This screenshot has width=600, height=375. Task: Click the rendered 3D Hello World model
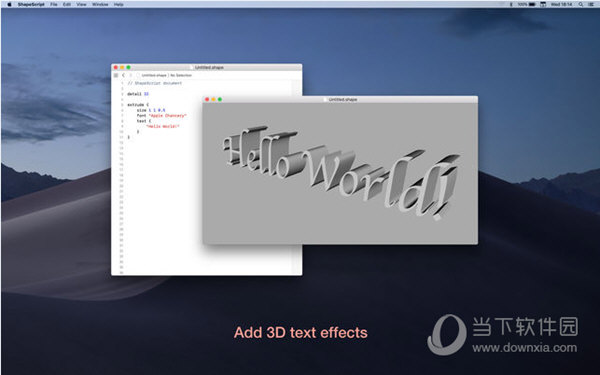click(x=341, y=172)
